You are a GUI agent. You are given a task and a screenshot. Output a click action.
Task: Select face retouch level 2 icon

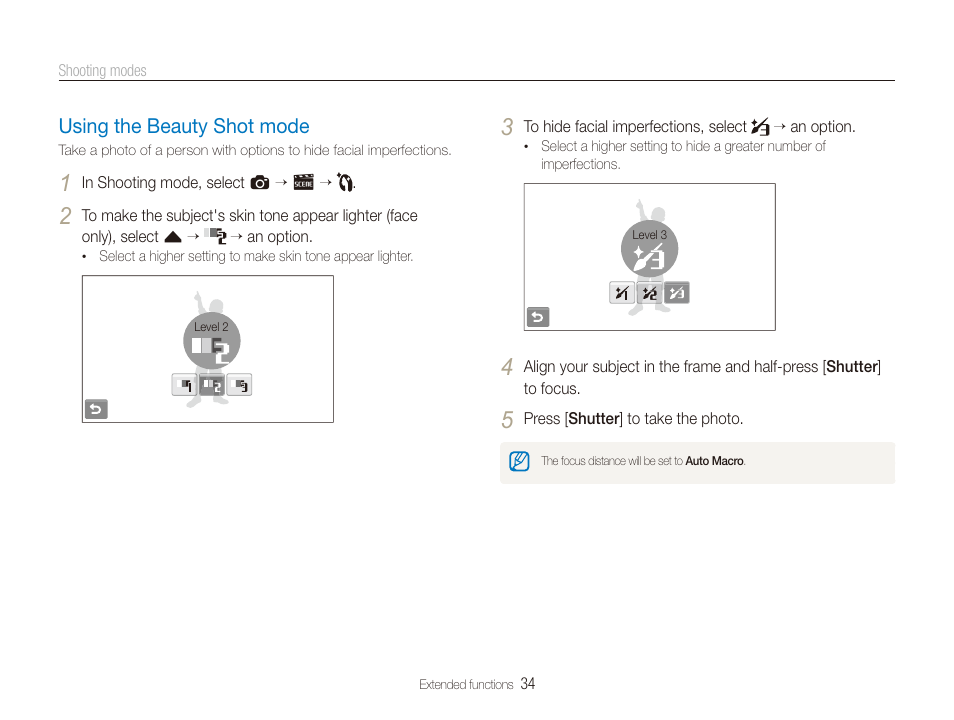(649, 293)
